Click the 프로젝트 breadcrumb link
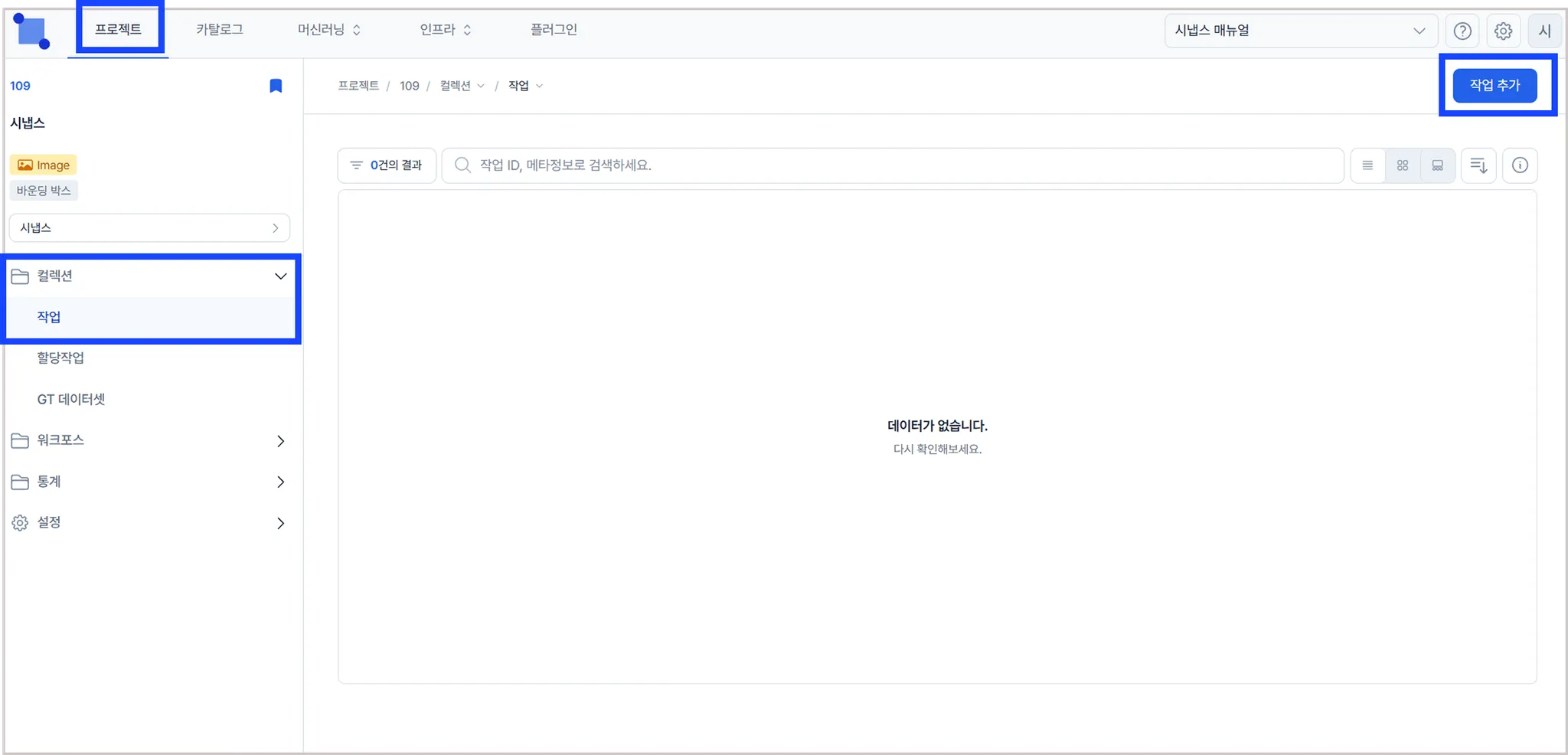 coord(358,86)
